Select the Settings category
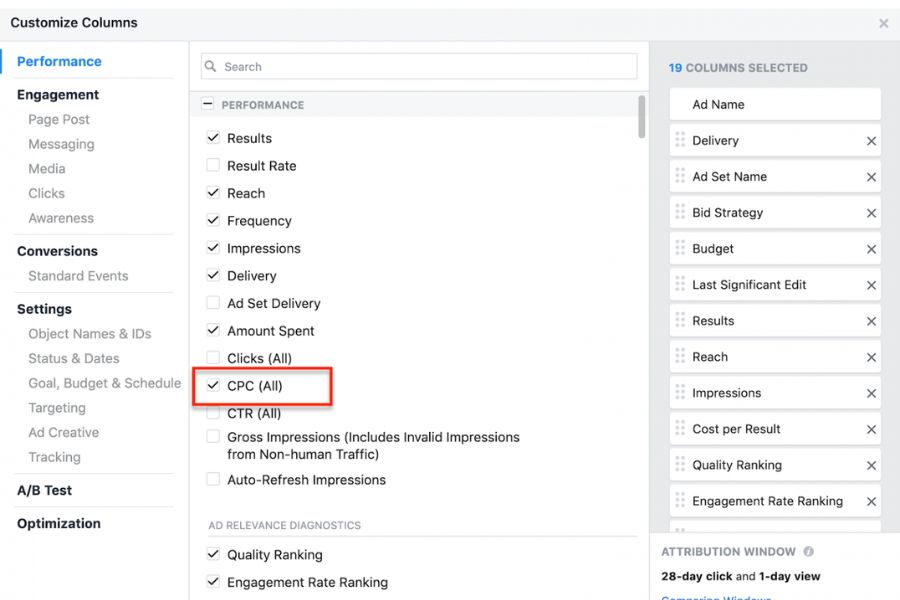900x600 pixels. coord(44,309)
